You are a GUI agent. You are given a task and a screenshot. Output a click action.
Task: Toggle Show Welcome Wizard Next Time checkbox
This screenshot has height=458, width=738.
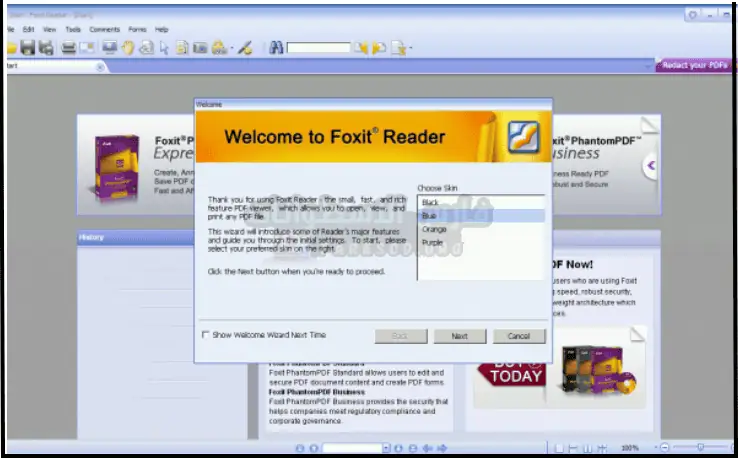(206, 335)
